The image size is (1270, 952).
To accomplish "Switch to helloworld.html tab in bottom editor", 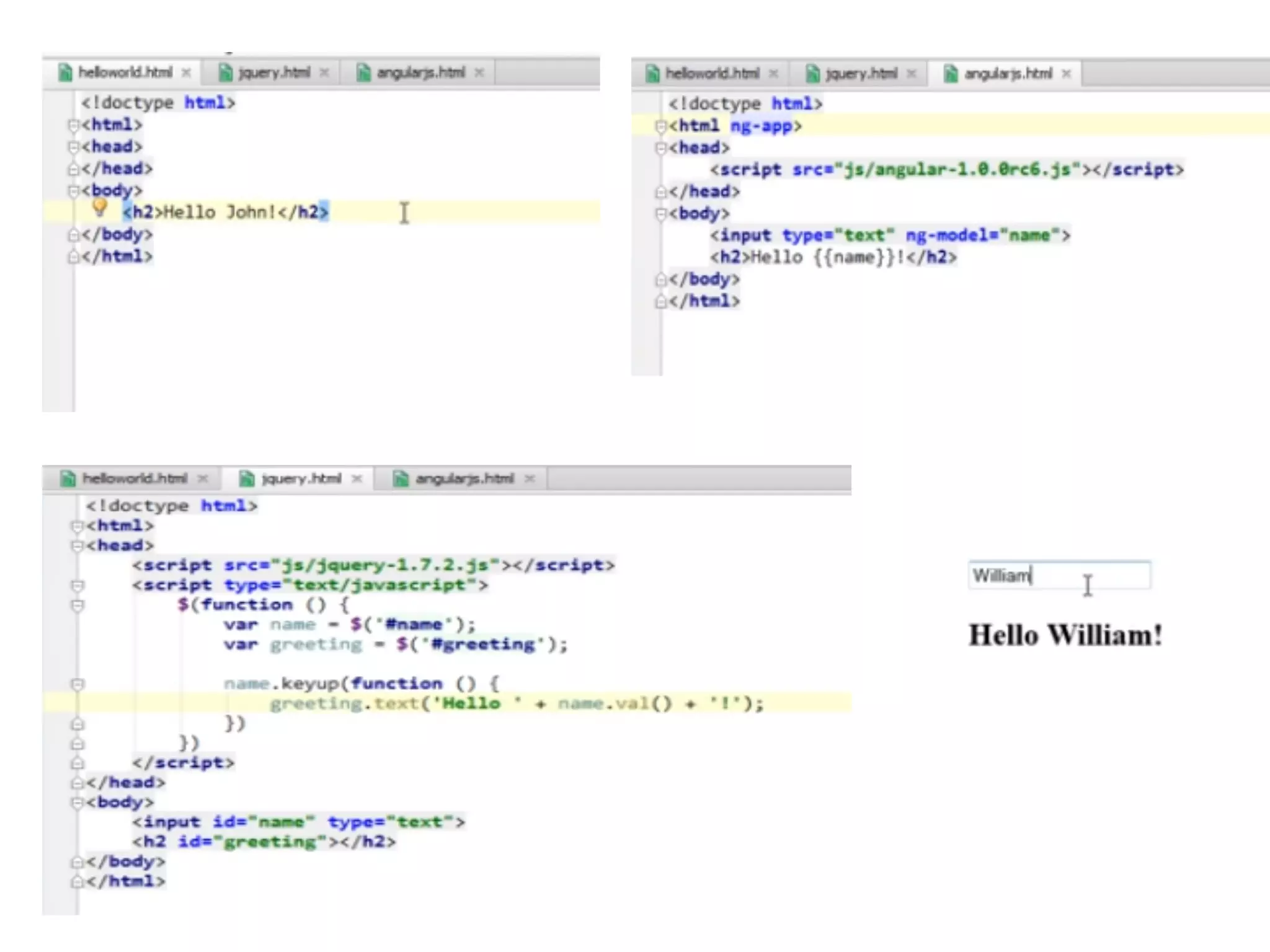I will click(x=135, y=478).
